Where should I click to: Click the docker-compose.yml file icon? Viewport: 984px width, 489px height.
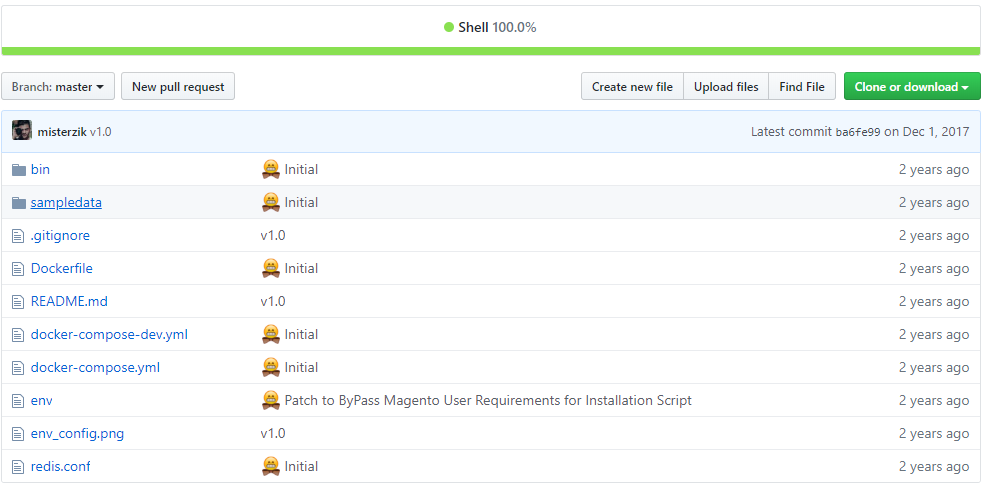[x=18, y=368]
